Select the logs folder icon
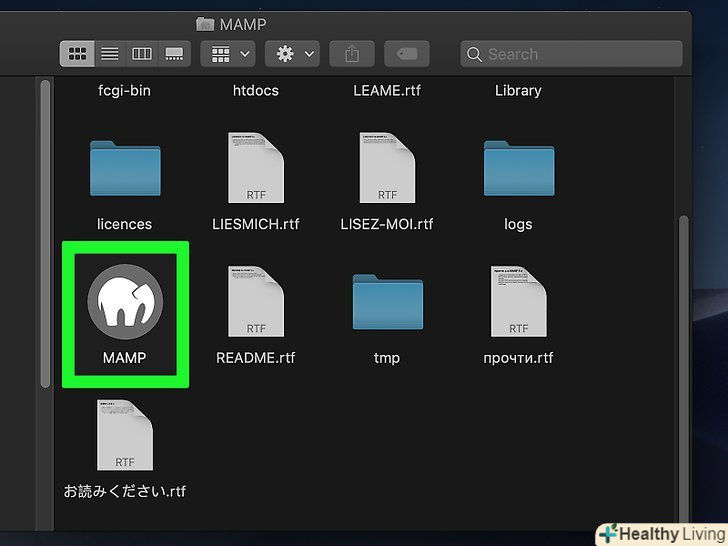728x546 pixels. click(519, 168)
